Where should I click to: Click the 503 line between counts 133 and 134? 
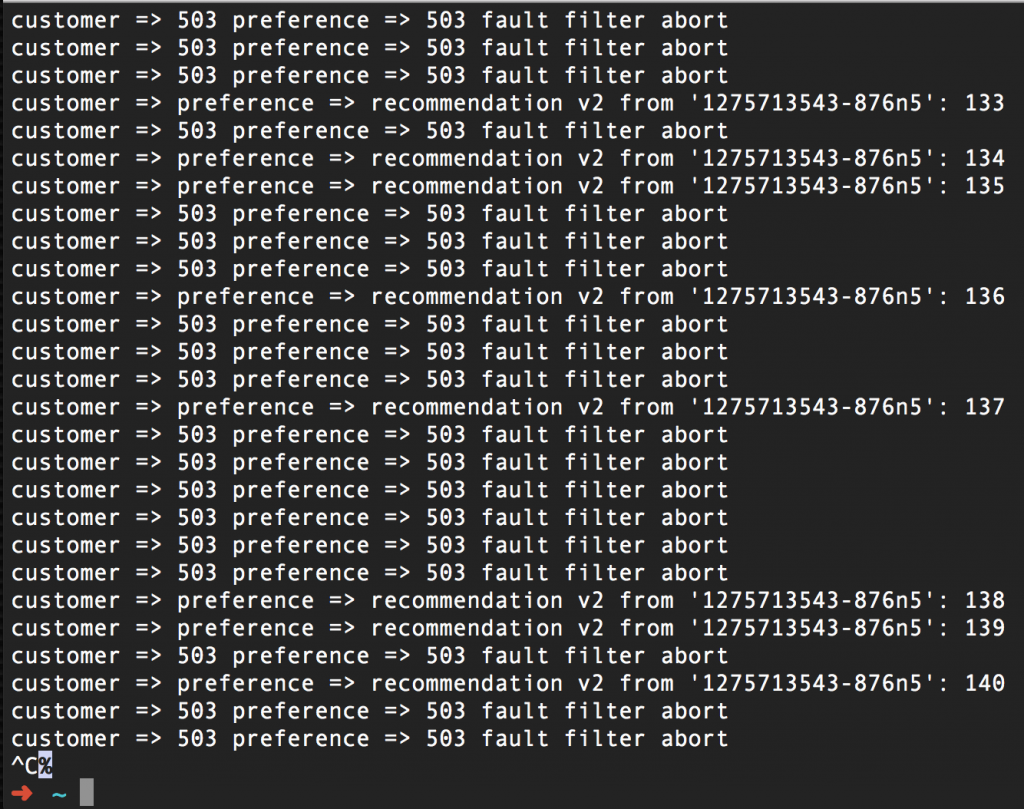pyautogui.click(x=370, y=131)
